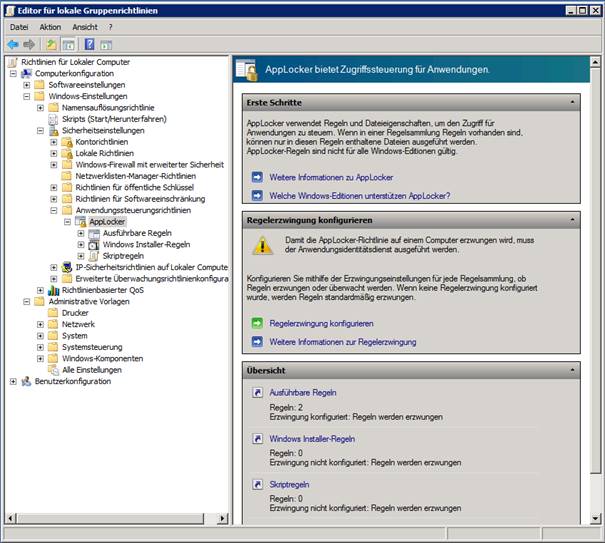Expand the Namensauflösungsrichtlinie node
Viewport: 605px width, 543px height.
(40, 108)
